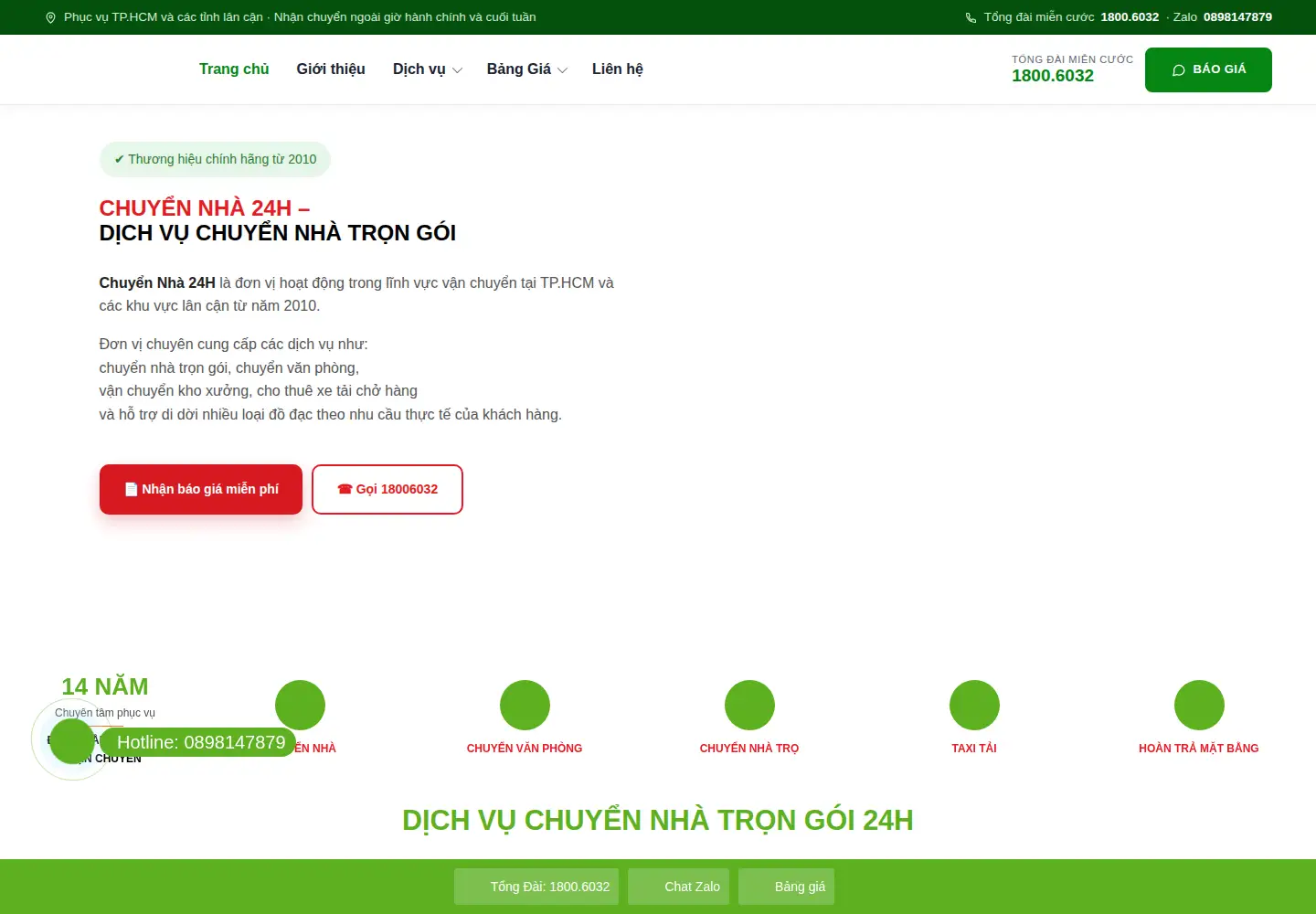
Task: Open the Bảng Giá menu
Action: pyautogui.click(x=519, y=69)
